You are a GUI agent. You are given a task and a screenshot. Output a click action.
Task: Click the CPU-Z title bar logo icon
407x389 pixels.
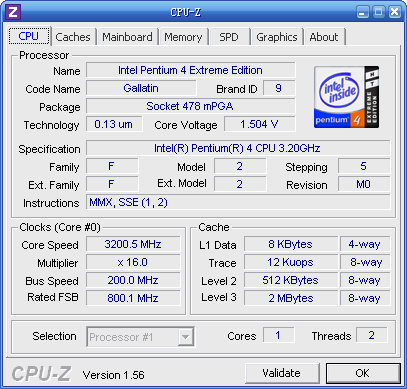(13, 12)
